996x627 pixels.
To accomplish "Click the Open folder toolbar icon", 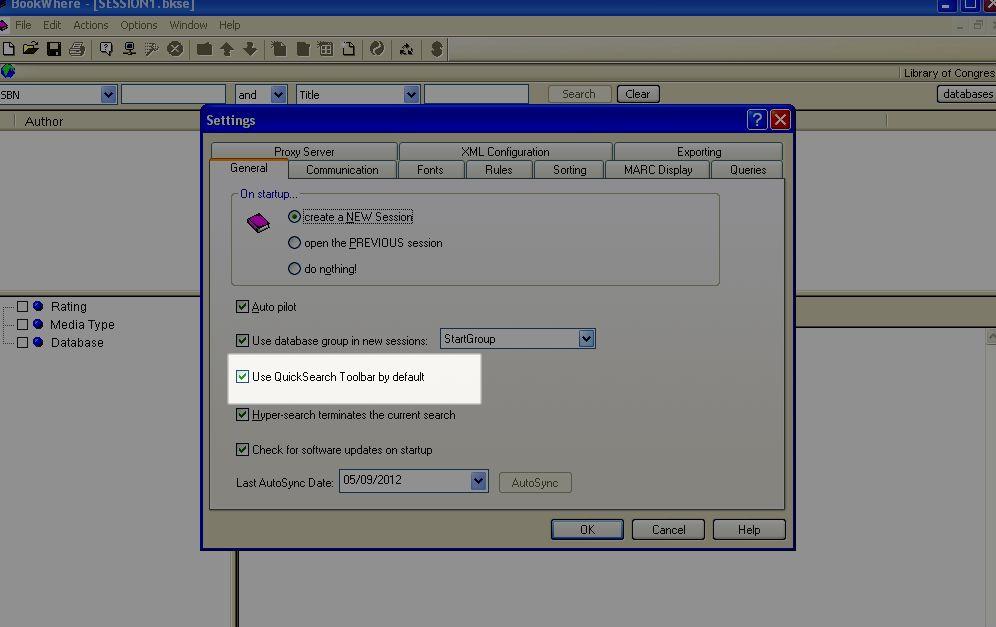I will pyautogui.click(x=30, y=49).
